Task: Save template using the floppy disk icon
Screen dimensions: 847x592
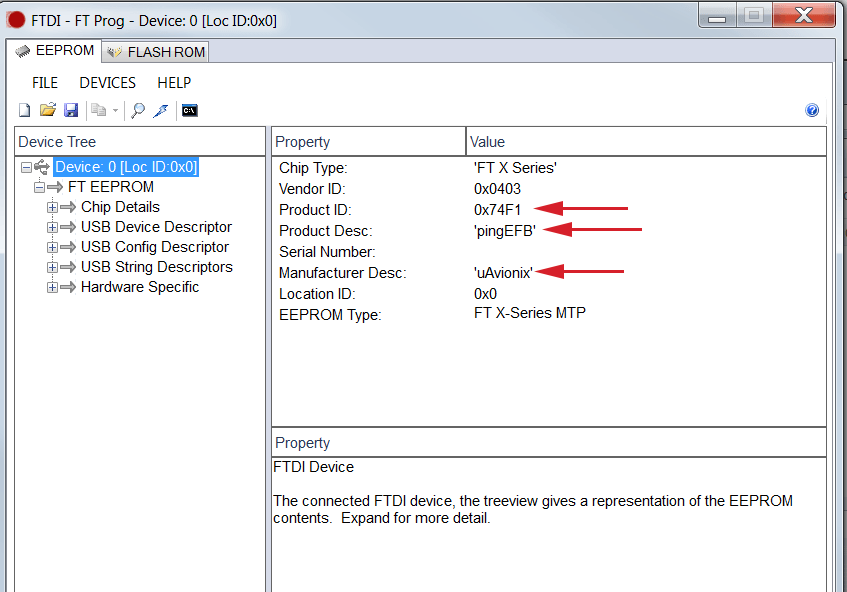Action: tap(71, 110)
